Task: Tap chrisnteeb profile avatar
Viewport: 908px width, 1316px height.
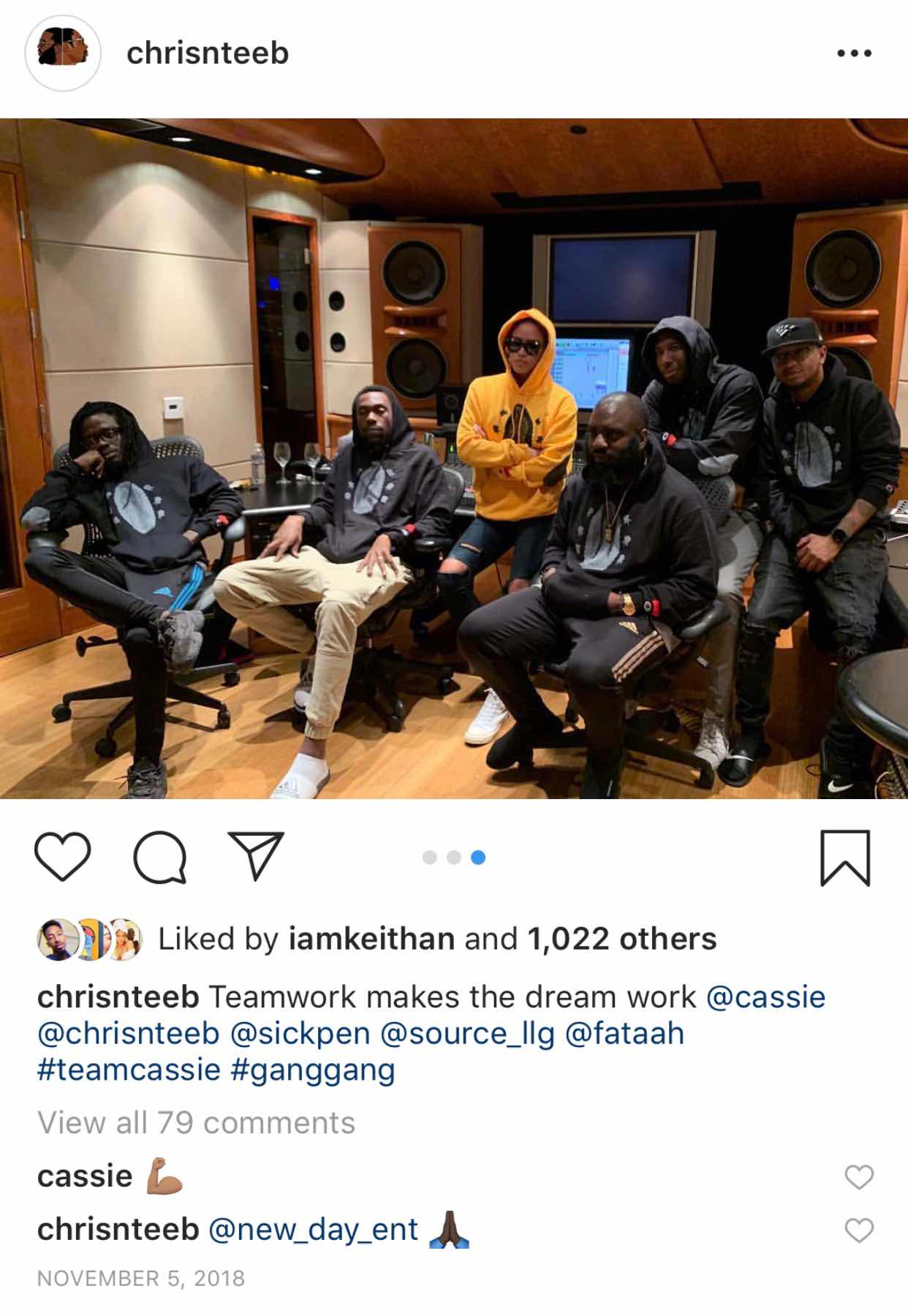Action: pos(63,53)
